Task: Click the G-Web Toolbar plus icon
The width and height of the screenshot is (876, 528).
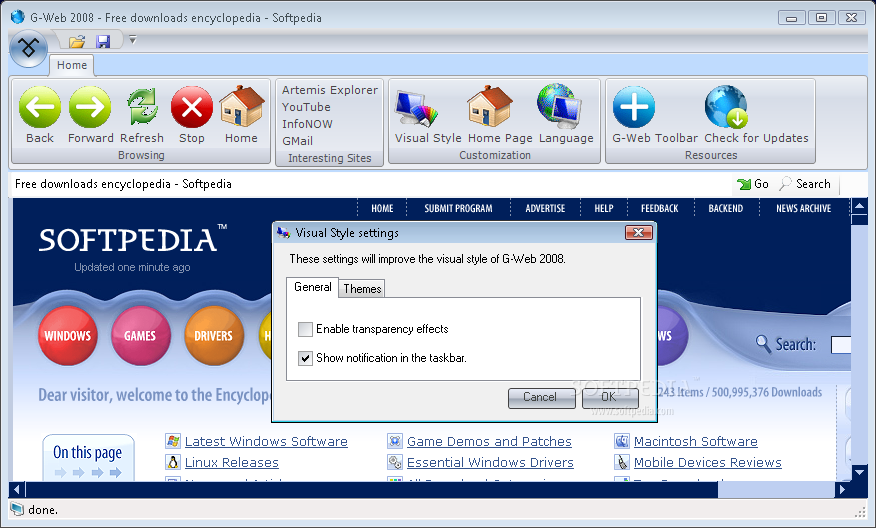Action: point(634,107)
